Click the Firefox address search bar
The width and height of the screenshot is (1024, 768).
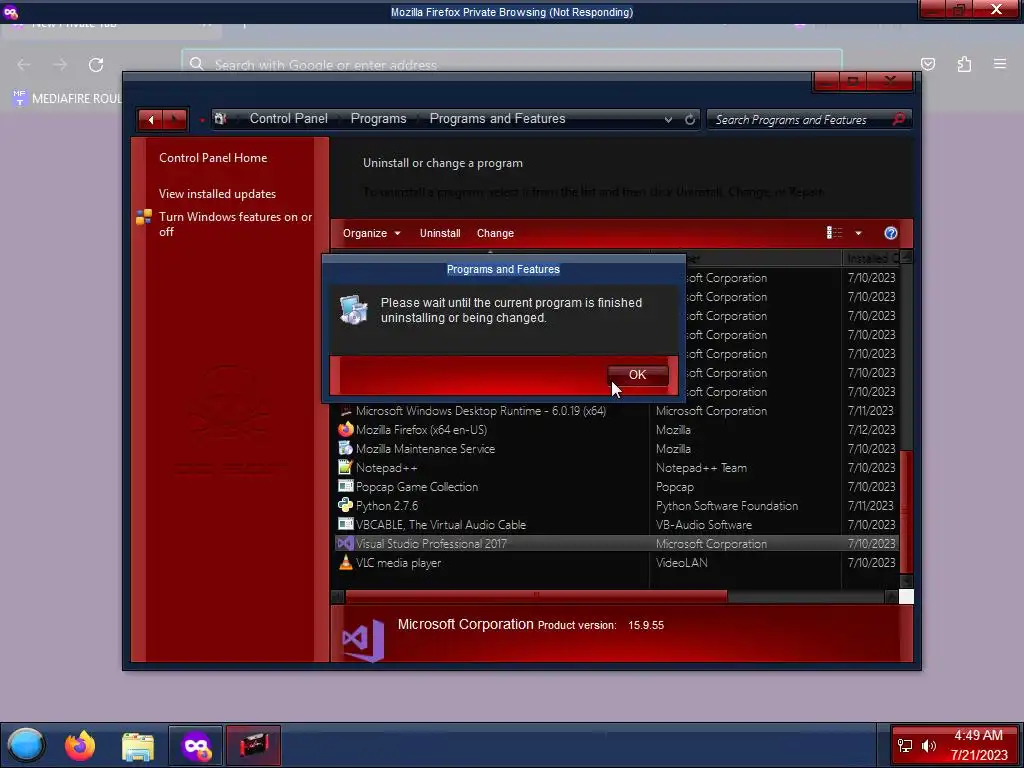pos(512,65)
